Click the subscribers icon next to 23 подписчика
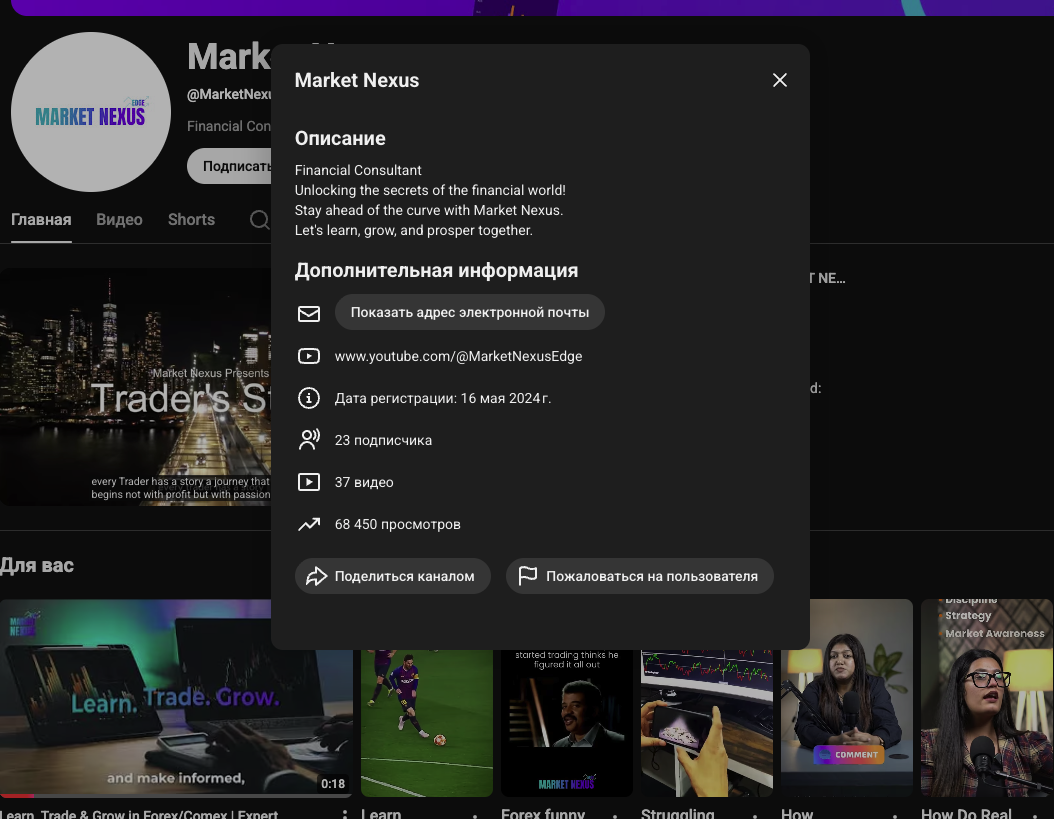The image size is (1054, 819). coord(309,440)
